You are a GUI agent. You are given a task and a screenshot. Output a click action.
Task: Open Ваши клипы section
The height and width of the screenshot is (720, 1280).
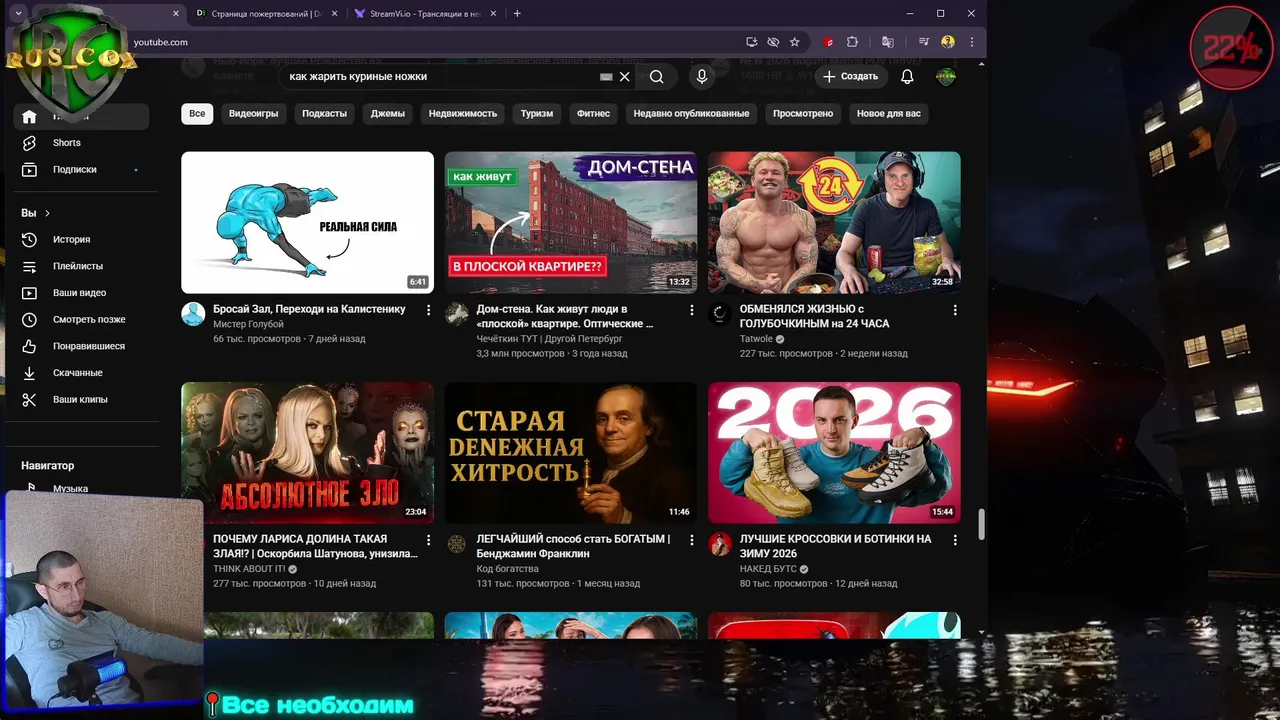(80, 400)
